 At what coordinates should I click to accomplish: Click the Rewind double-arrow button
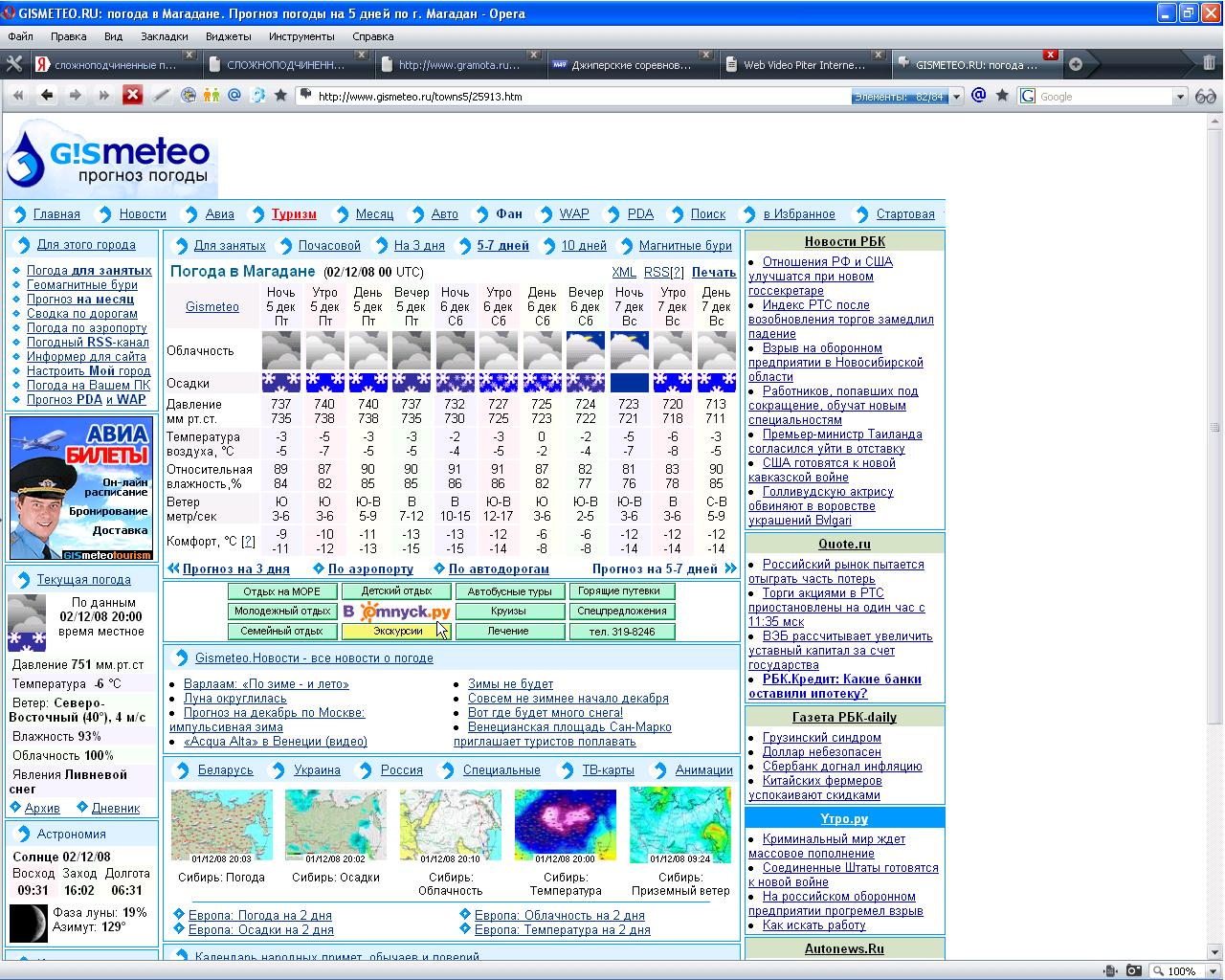pos(18,95)
